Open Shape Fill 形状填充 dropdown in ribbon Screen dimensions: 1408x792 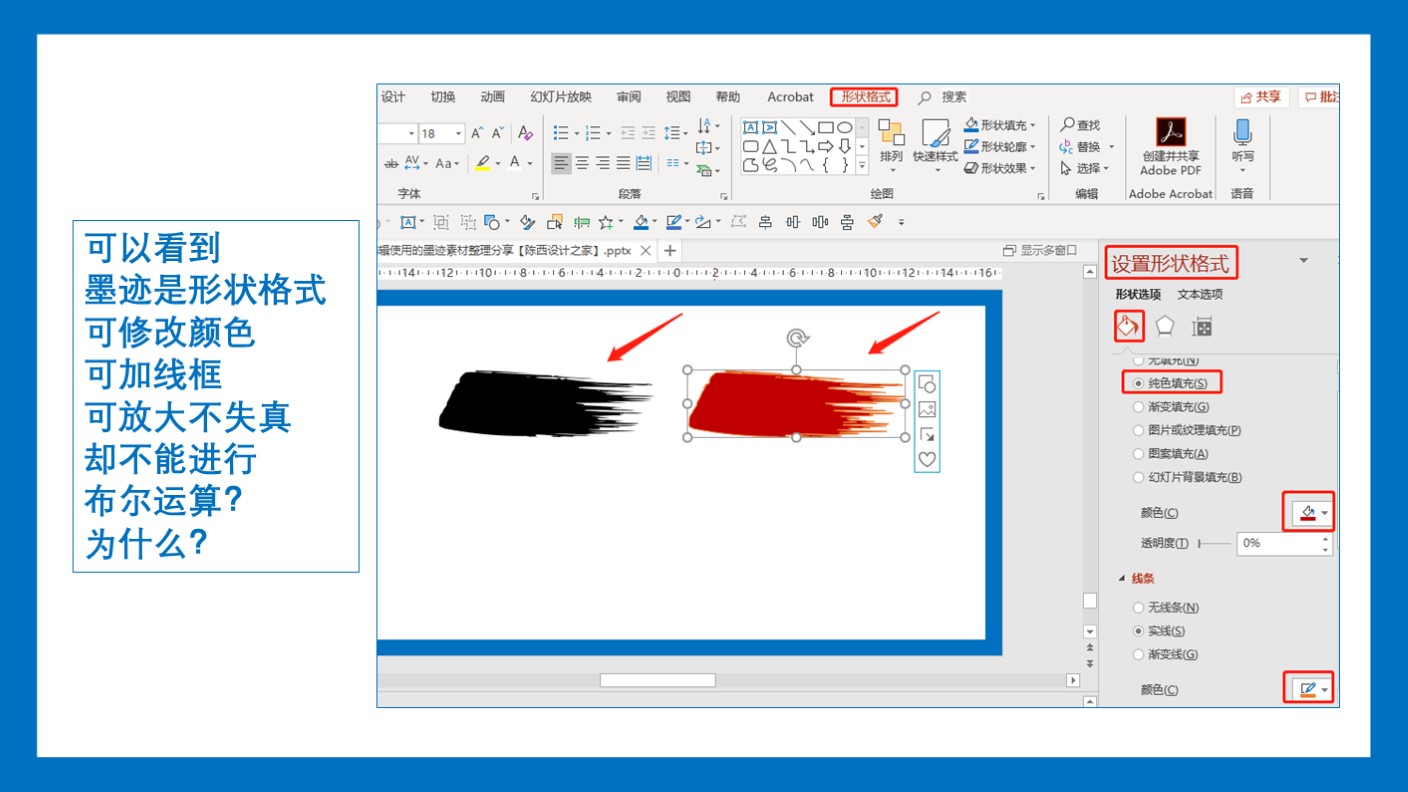pos(1032,125)
